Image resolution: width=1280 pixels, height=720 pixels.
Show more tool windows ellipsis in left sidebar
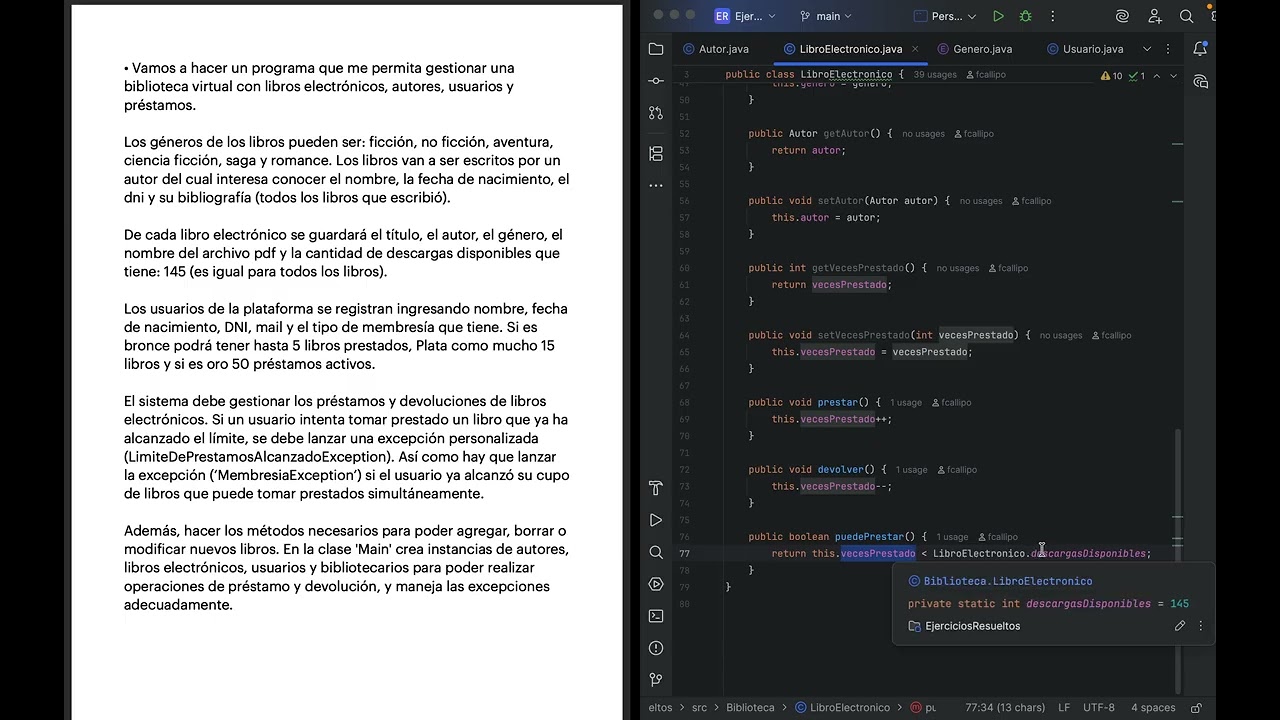point(656,185)
